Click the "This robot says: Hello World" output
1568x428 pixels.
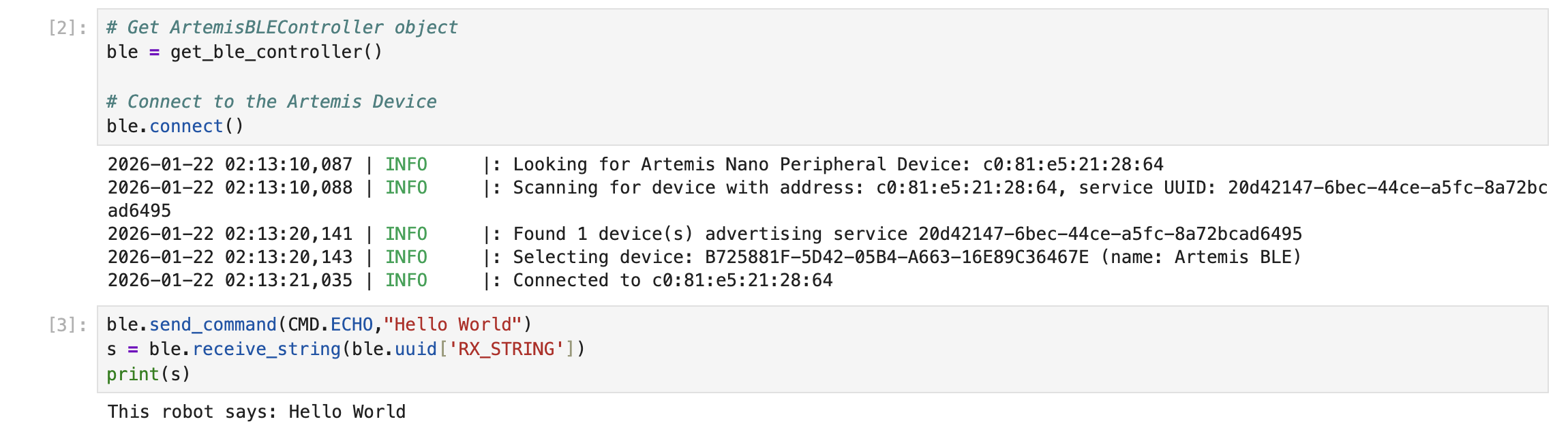pyautogui.click(x=256, y=412)
